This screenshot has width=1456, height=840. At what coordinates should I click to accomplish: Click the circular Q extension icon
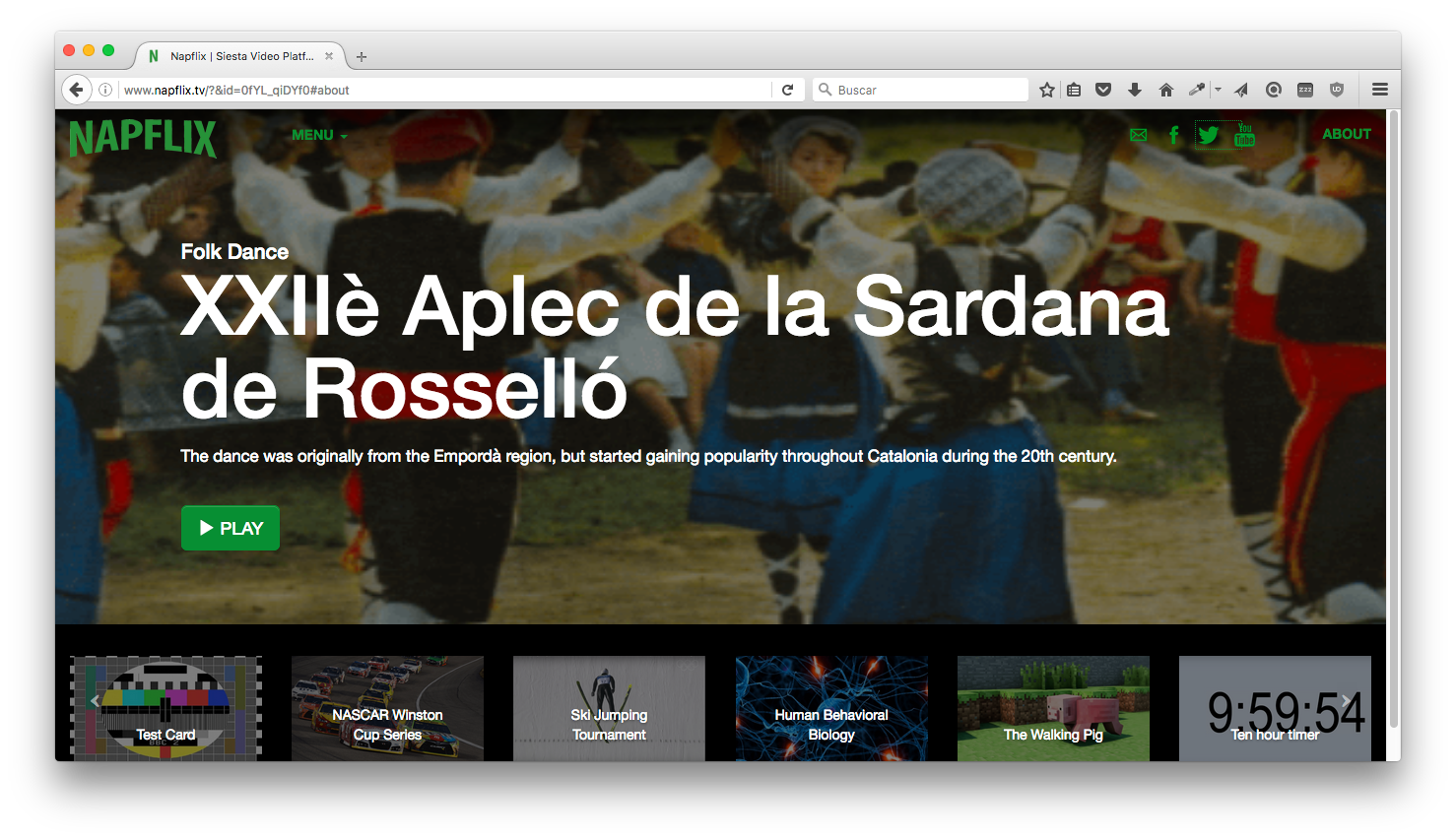click(x=1274, y=90)
